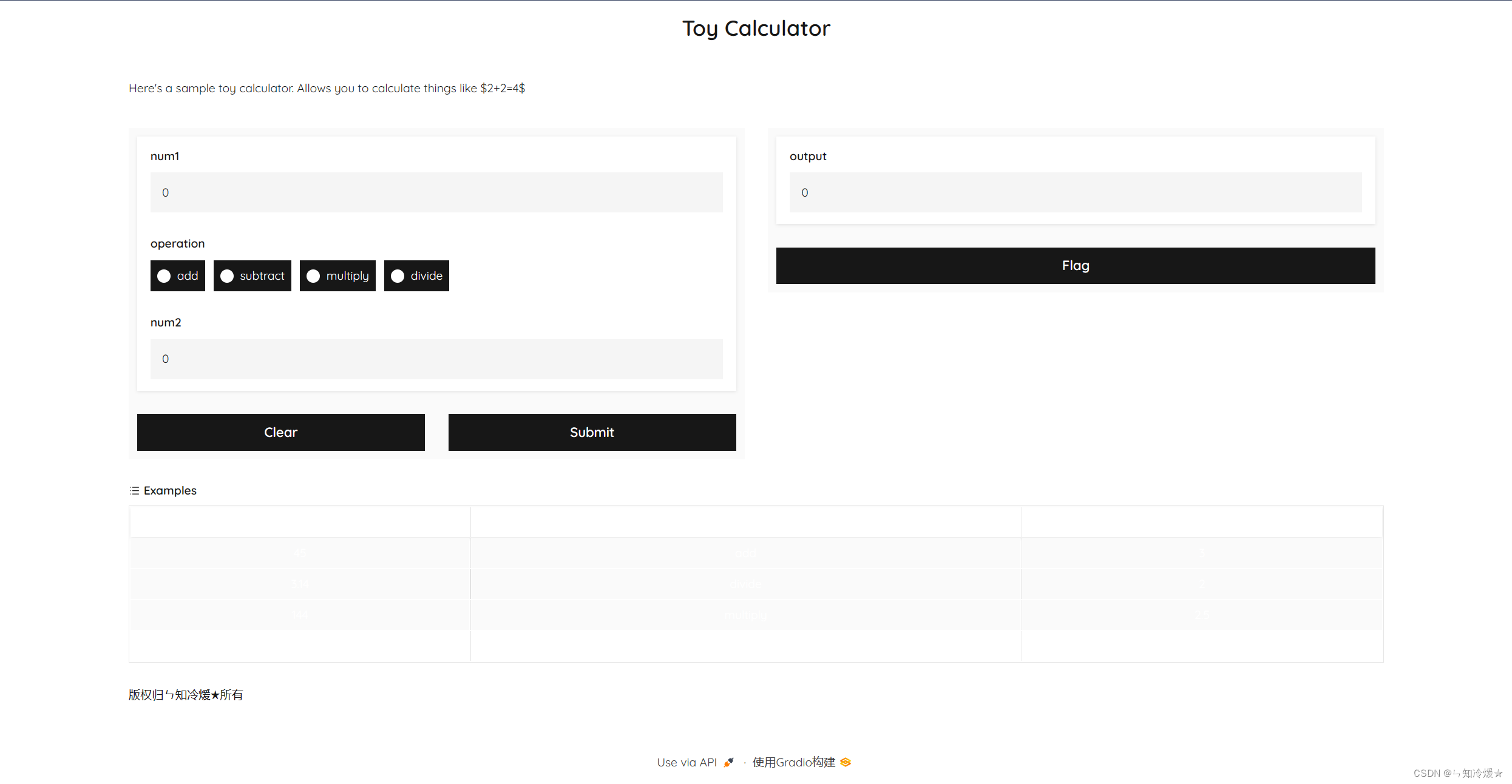
Task: Select the subtract operation radio
Action: pos(227,276)
